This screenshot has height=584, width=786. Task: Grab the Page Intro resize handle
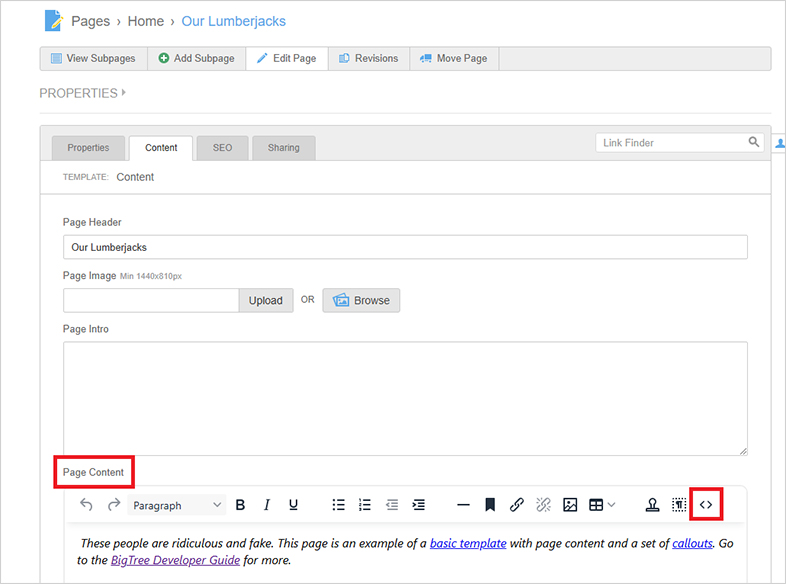pyautogui.click(x=743, y=451)
